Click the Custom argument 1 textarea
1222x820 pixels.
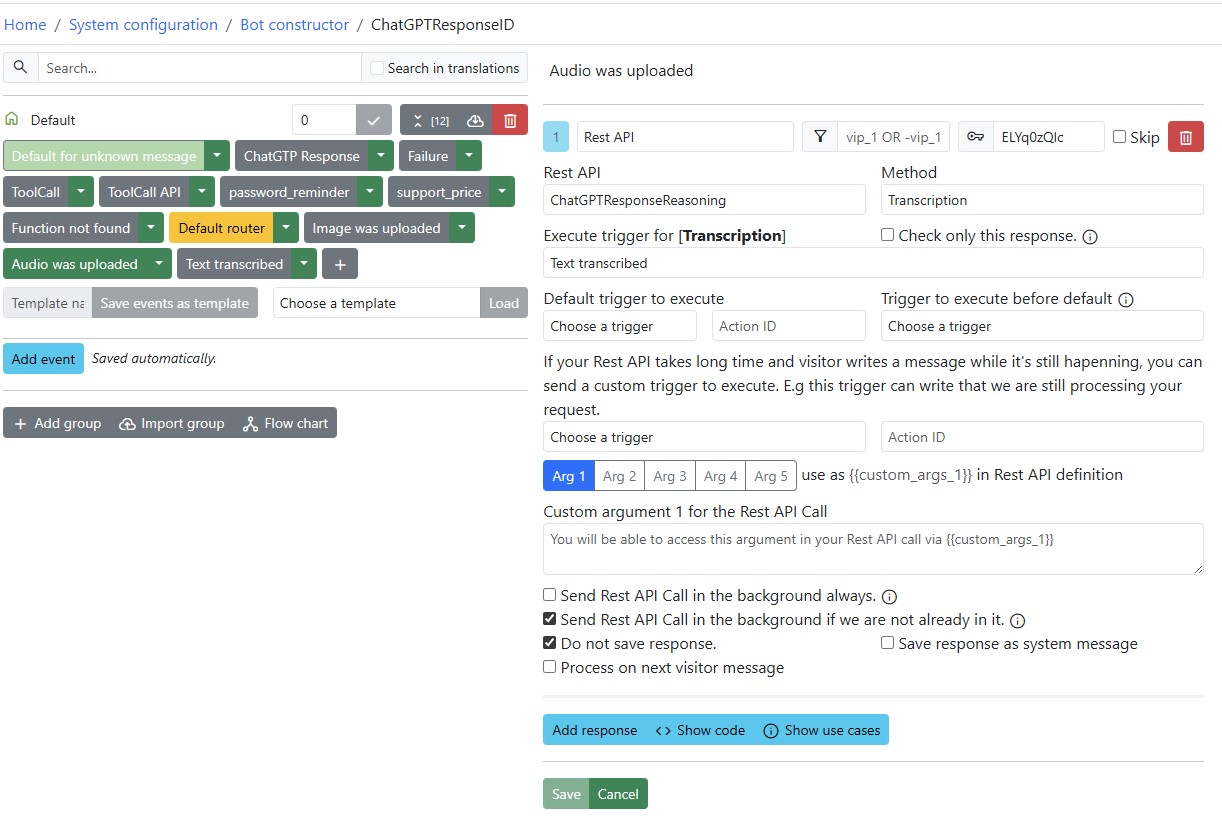pos(873,548)
